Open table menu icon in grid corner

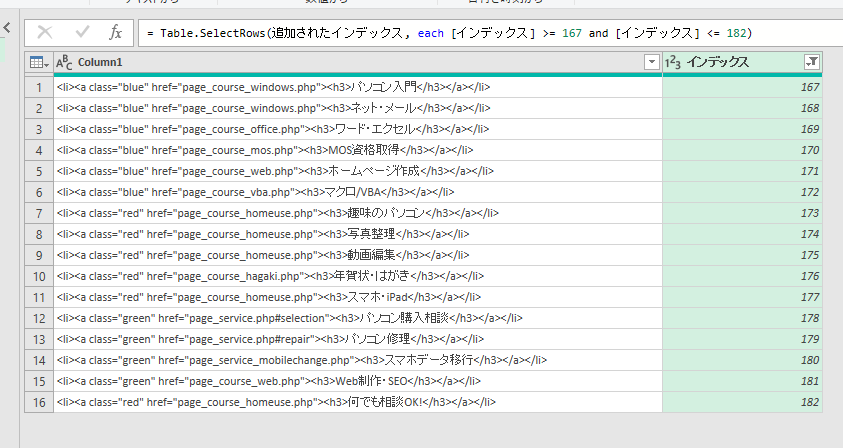pos(39,62)
